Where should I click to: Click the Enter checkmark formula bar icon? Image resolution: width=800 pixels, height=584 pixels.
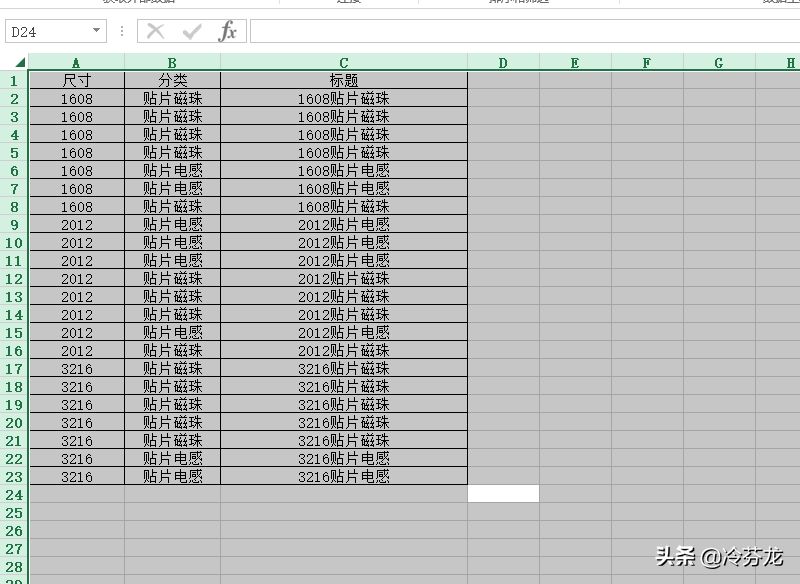click(191, 32)
